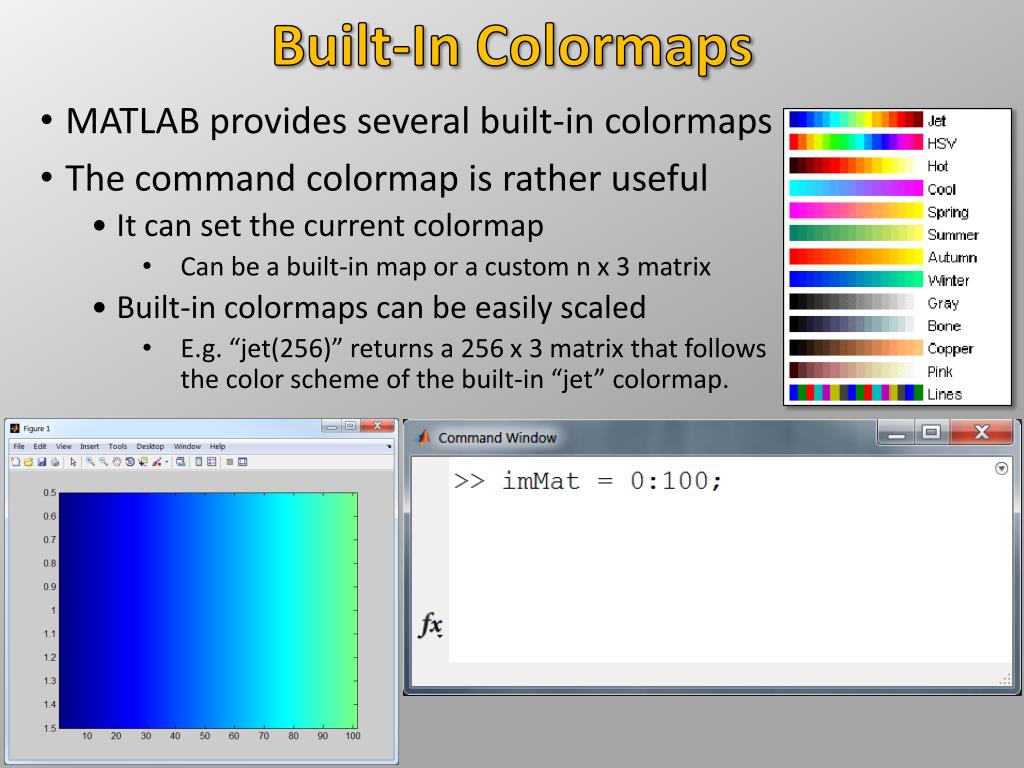Print the figure with printer icon
Image resolution: width=1024 pixels, height=768 pixels.
(x=55, y=462)
